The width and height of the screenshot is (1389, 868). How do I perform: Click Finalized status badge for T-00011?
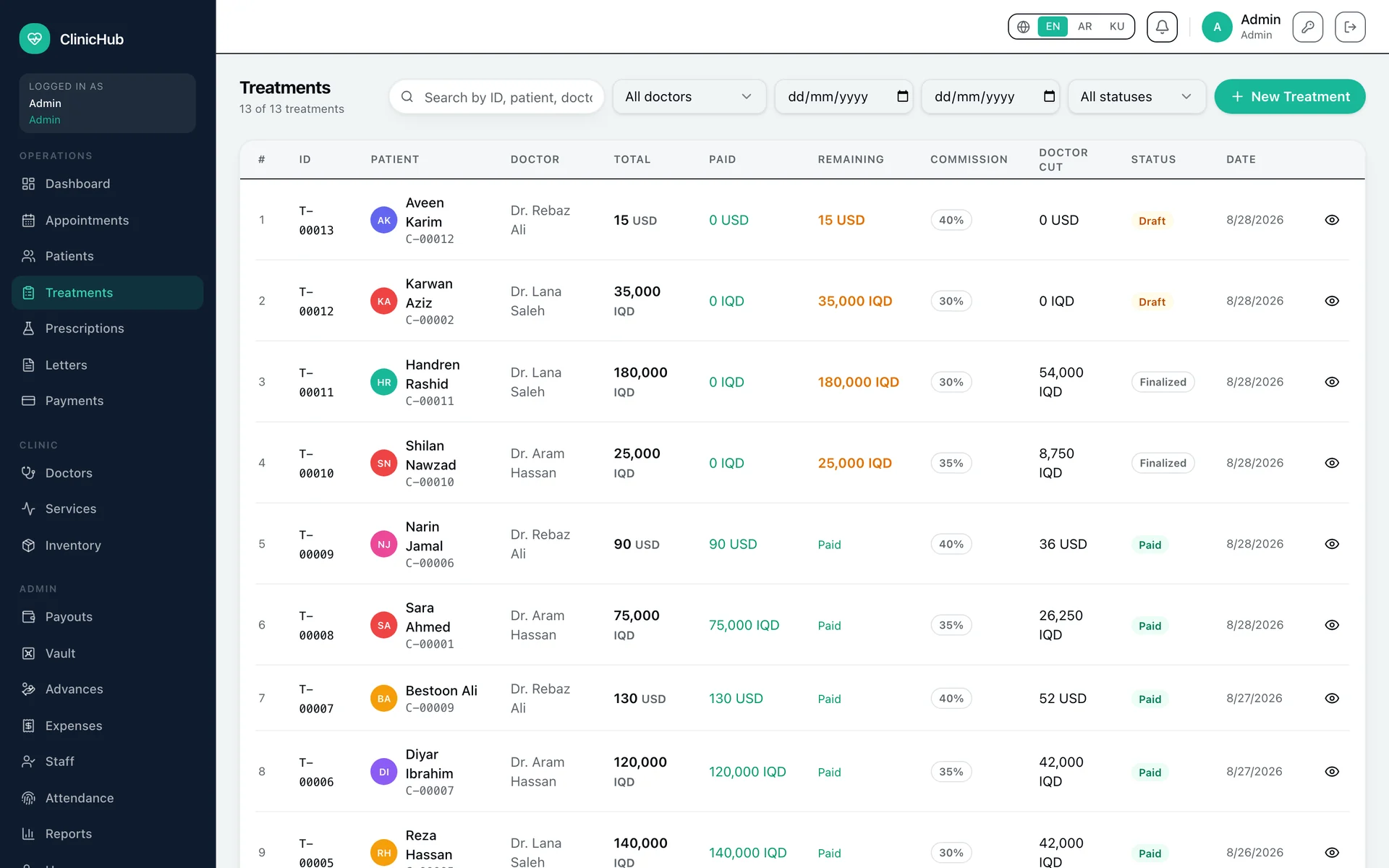[1163, 382]
